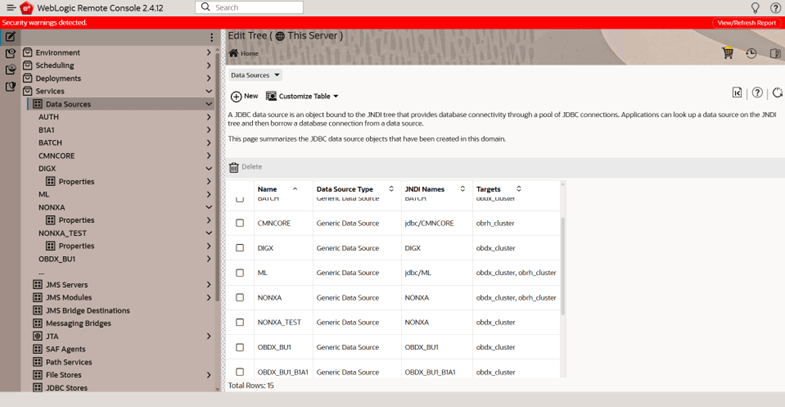This screenshot has width=785, height=407.
Task: Click the Data Sources table icon in tree
Action: tap(38, 104)
